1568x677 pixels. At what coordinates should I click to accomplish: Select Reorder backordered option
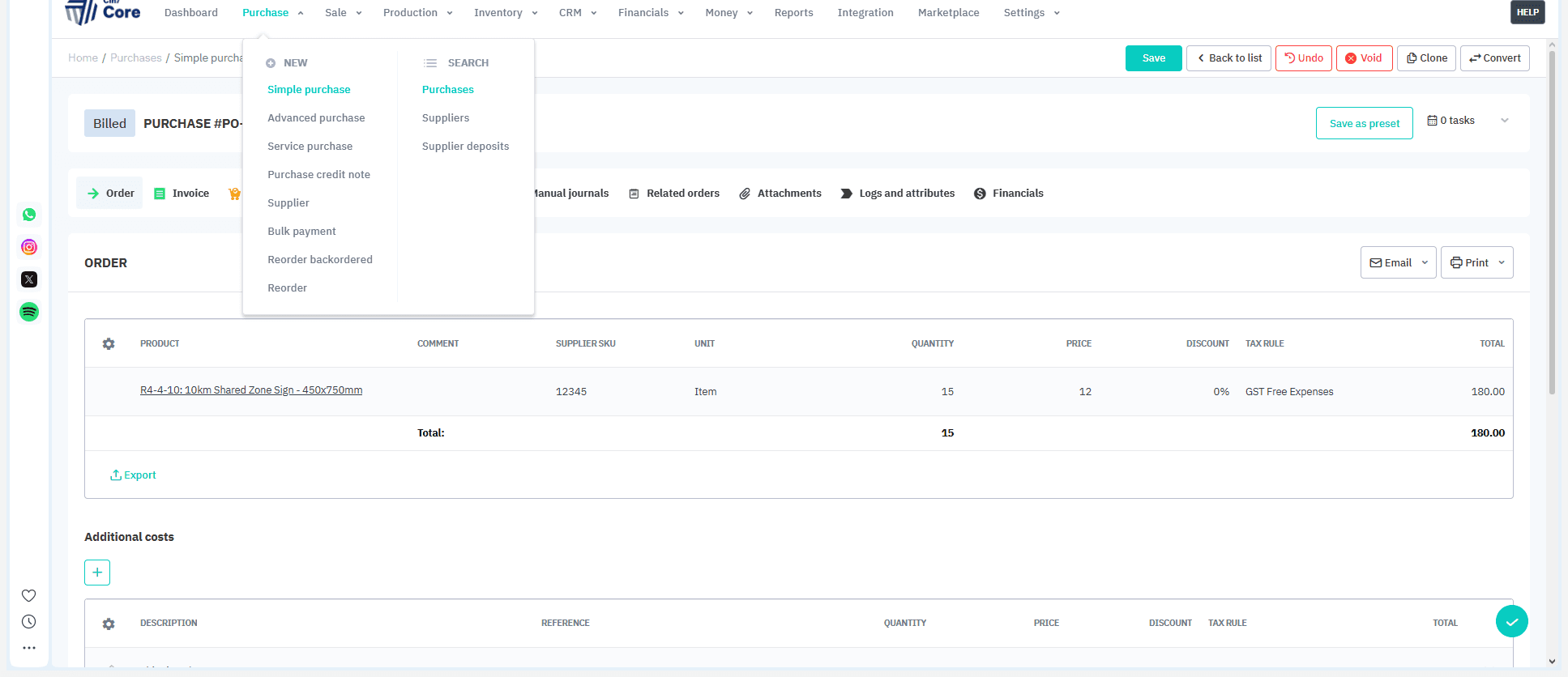click(320, 260)
